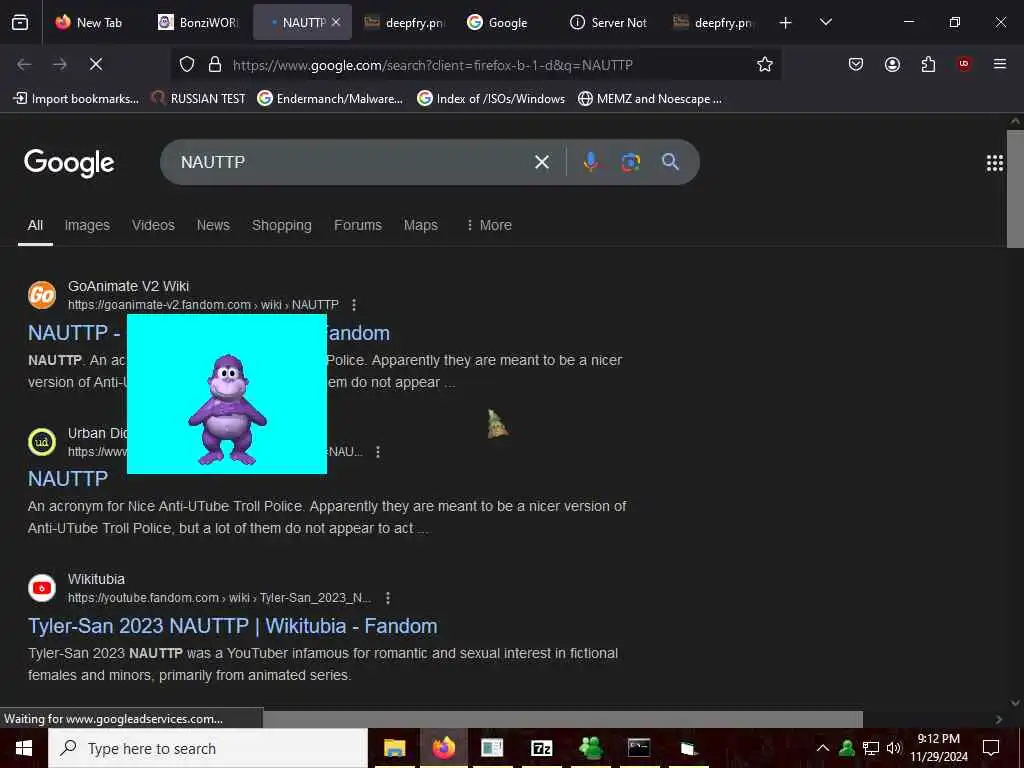View site security padlock info
The image size is (1024, 768).
[214, 65]
